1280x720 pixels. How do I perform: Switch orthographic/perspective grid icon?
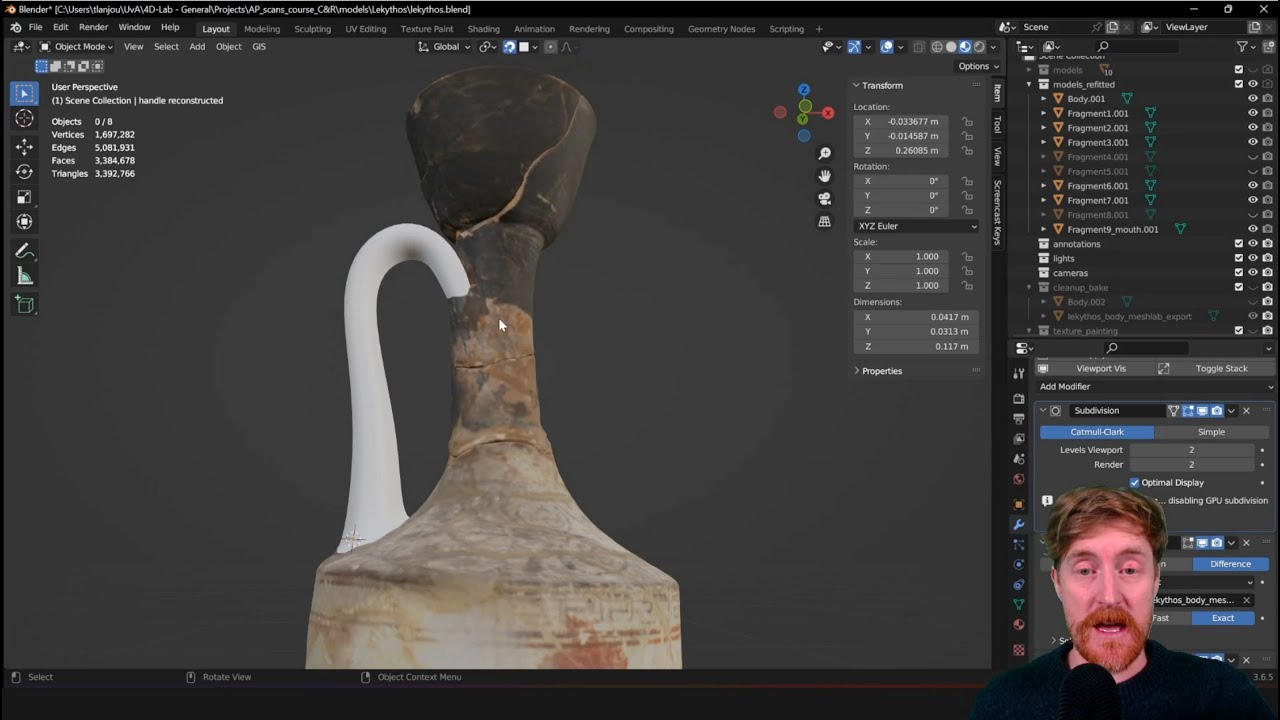[x=824, y=222]
